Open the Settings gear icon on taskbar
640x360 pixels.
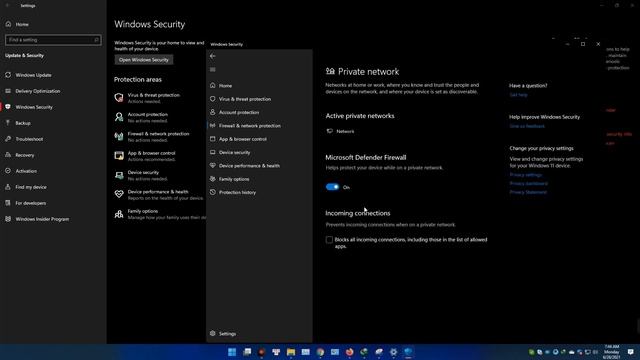click(393, 352)
